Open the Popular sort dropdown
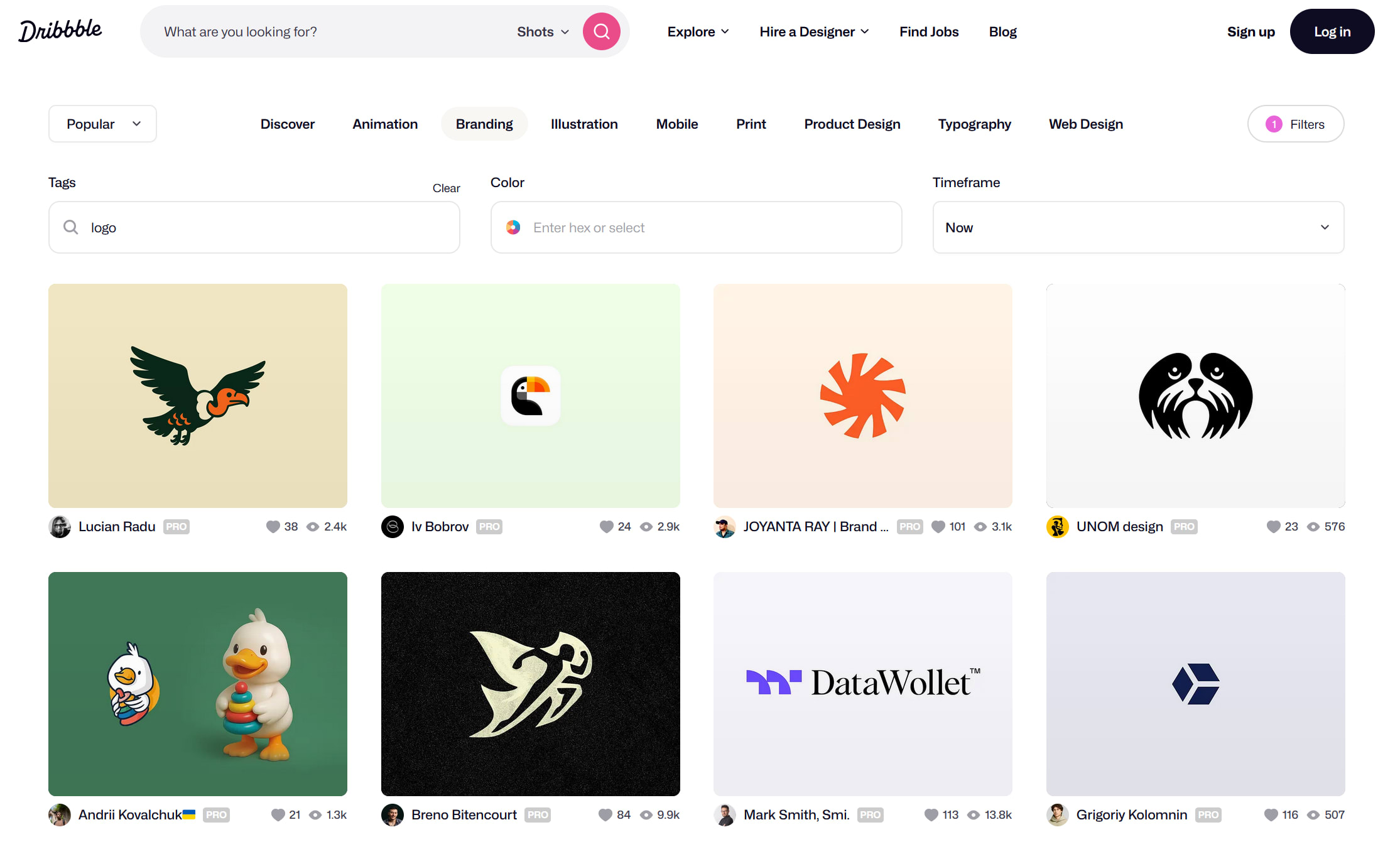The height and width of the screenshot is (842, 1400). 102,124
